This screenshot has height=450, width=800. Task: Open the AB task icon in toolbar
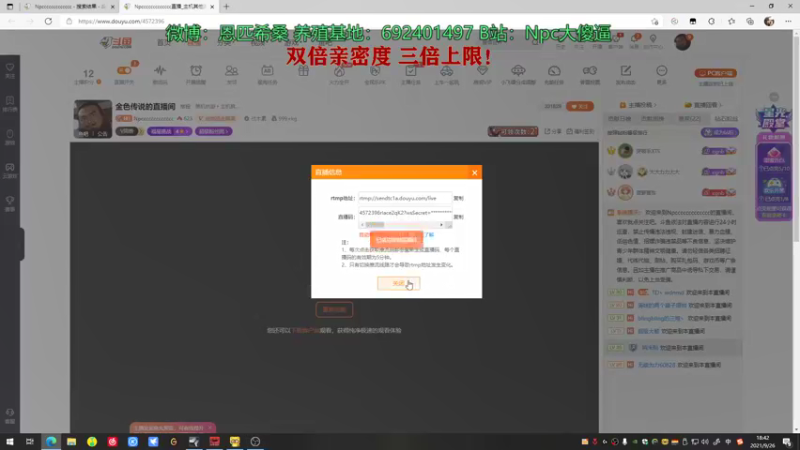[267, 70]
